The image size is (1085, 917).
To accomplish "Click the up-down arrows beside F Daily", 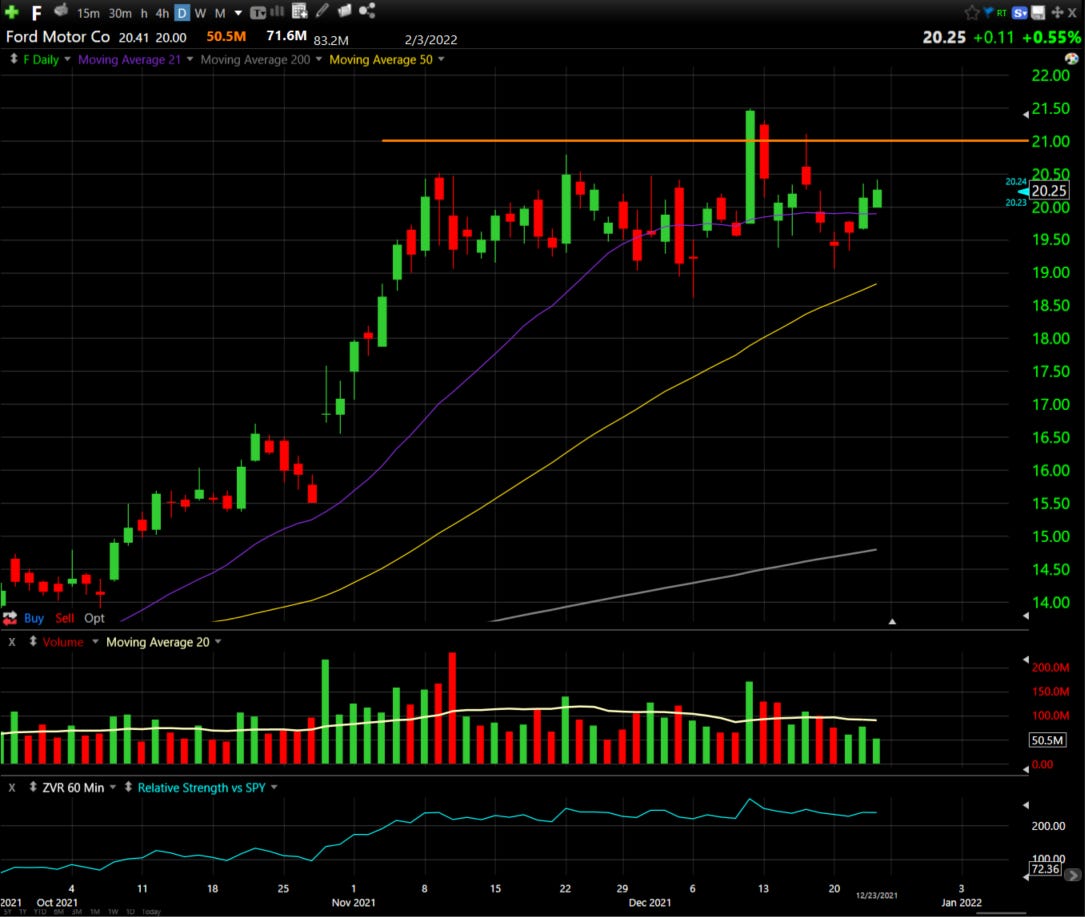I will point(13,60).
